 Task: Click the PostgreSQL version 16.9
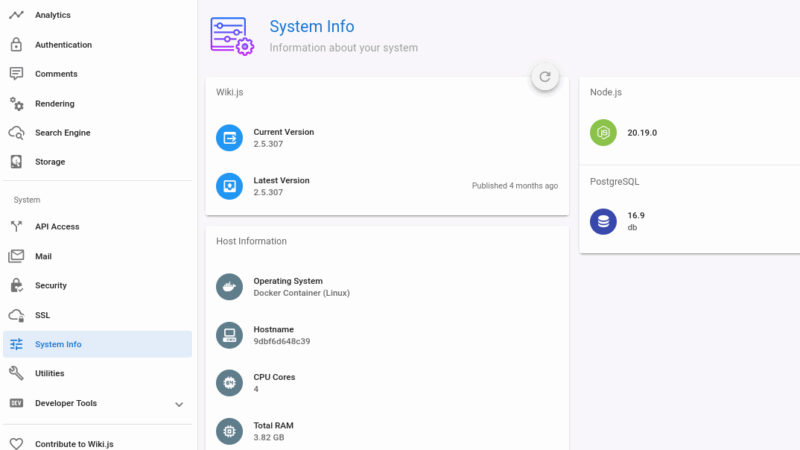(636, 215)
